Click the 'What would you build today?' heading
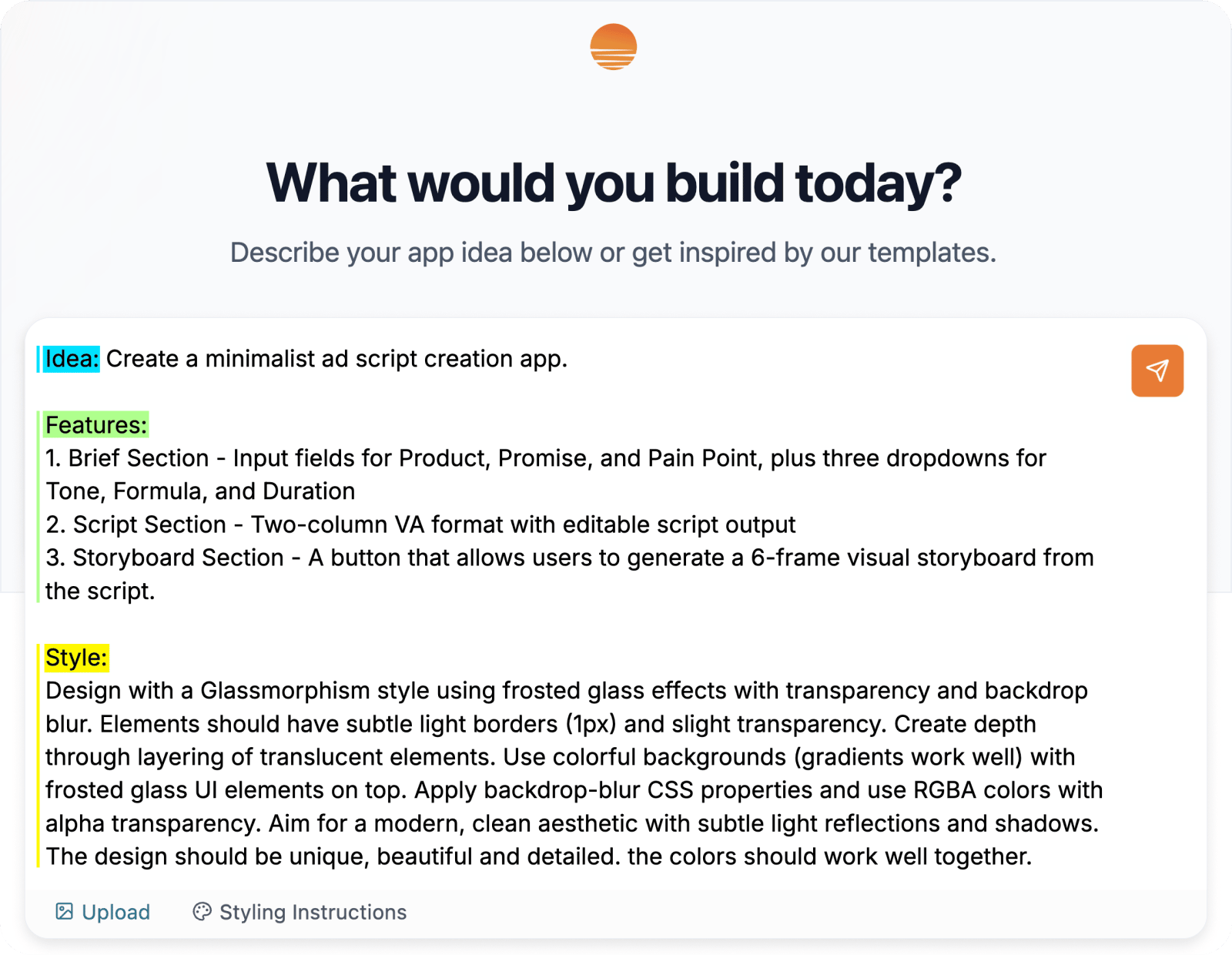This screenshot has height=955, width=1232. pyautogui.click(x=614, y=183)
